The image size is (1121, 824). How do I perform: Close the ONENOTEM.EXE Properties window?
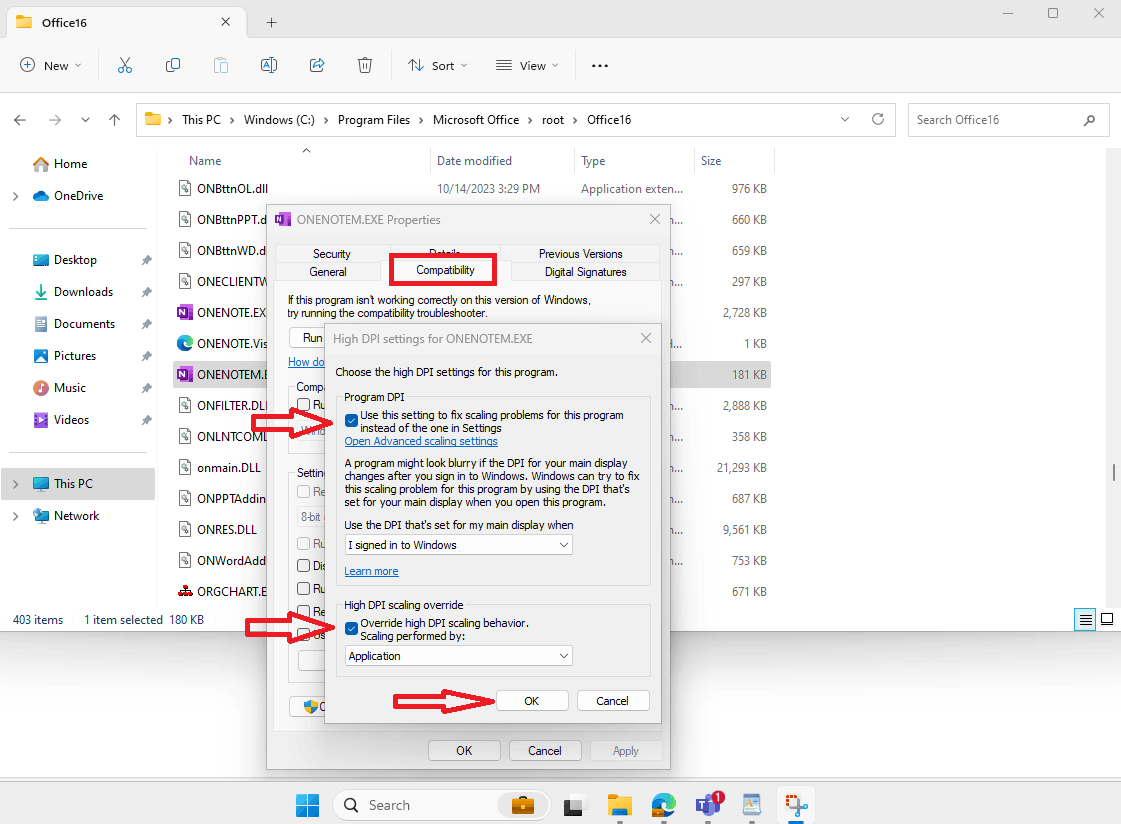click(x=654, y=219)
